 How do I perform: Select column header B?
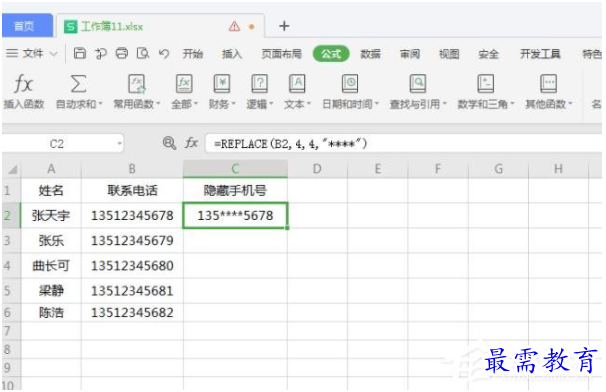(132, 169)
